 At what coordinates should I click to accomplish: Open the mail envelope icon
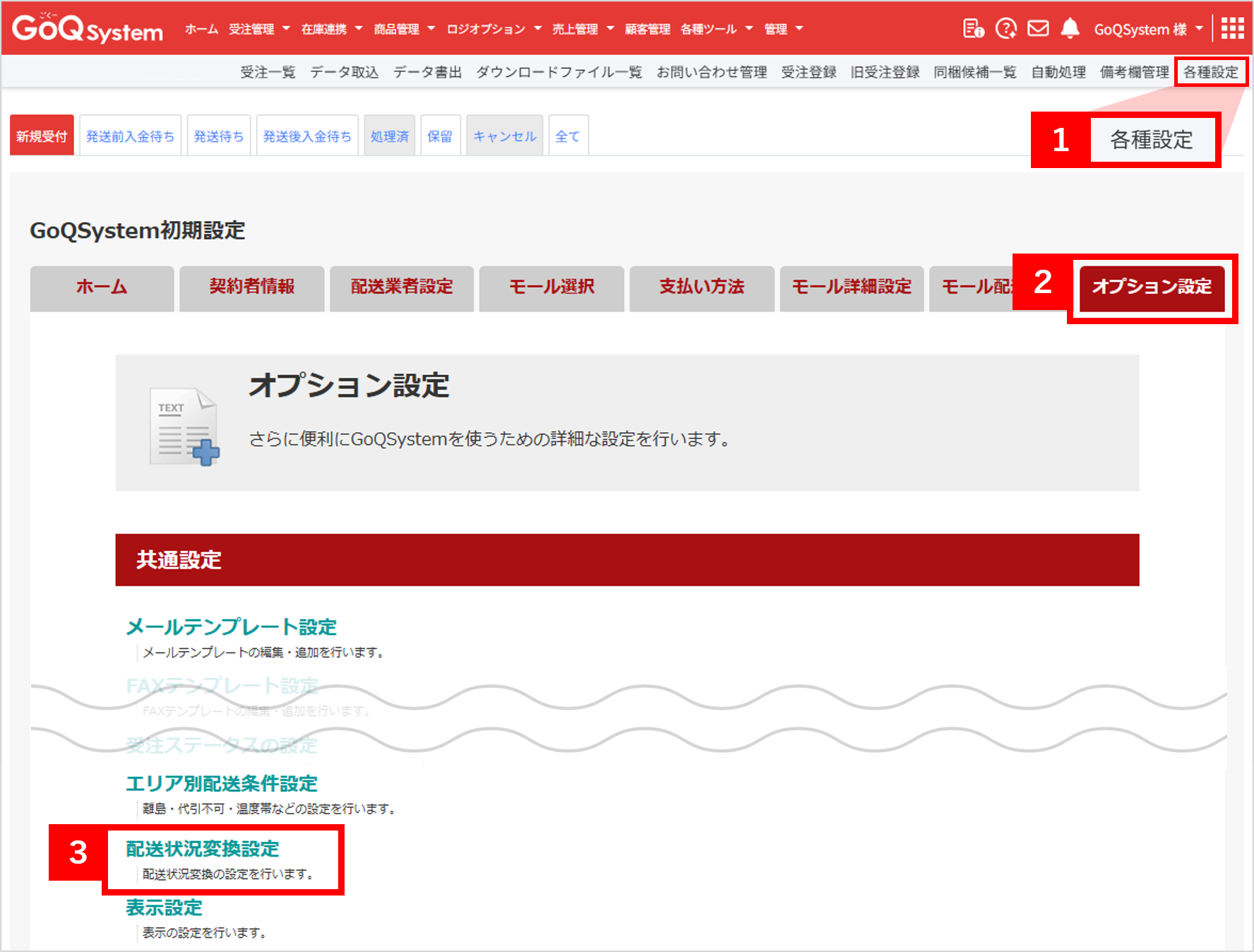[x=1037, y=29]
